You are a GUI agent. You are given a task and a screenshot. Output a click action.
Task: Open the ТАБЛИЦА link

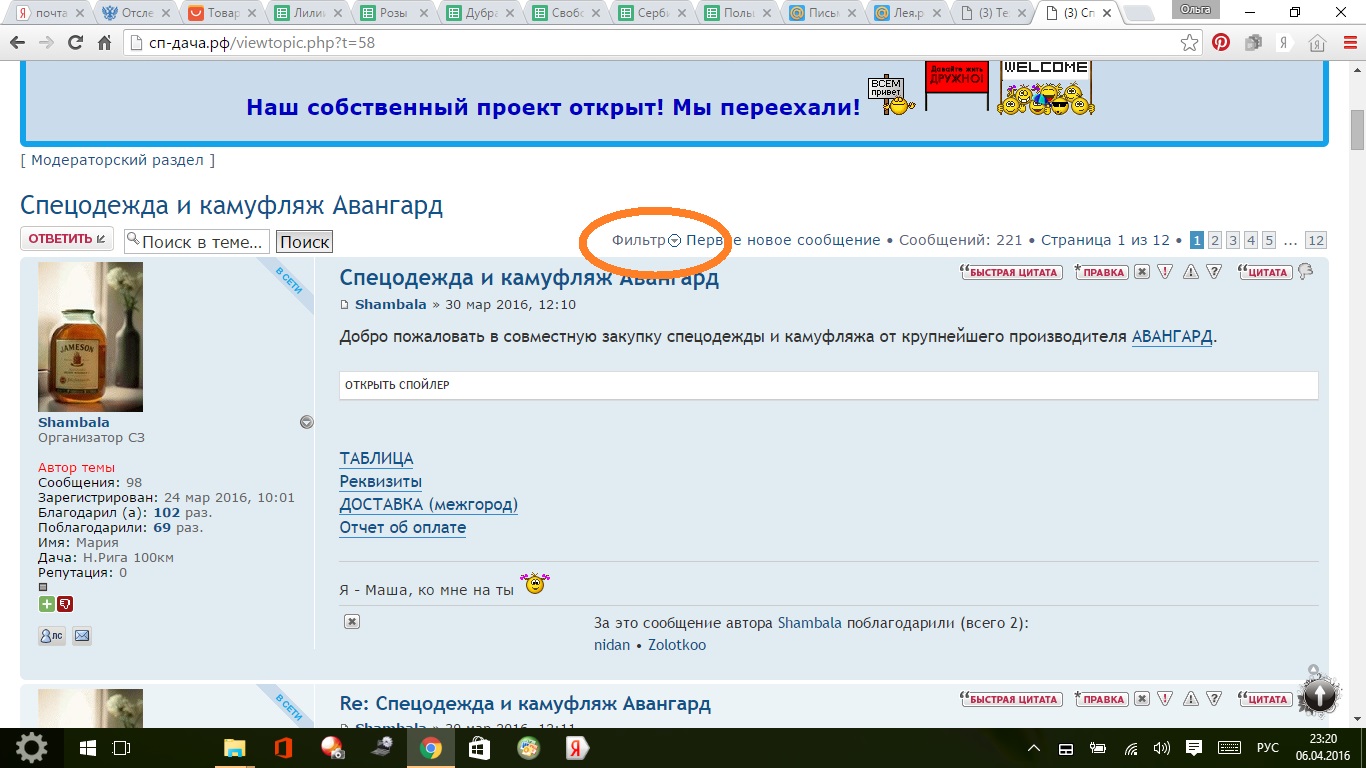point(376,459)
